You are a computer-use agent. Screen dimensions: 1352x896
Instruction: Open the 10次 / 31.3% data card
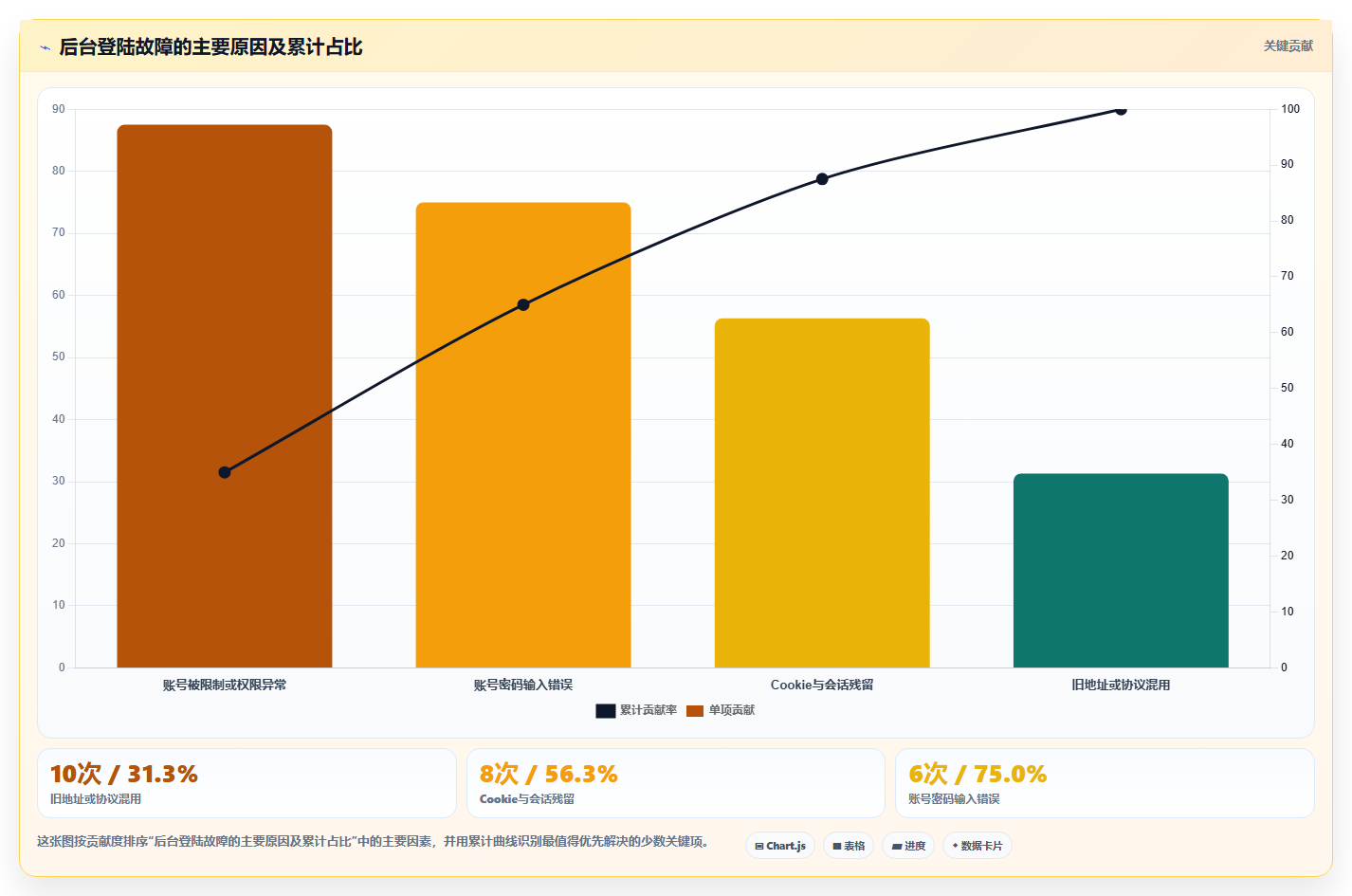247,783
